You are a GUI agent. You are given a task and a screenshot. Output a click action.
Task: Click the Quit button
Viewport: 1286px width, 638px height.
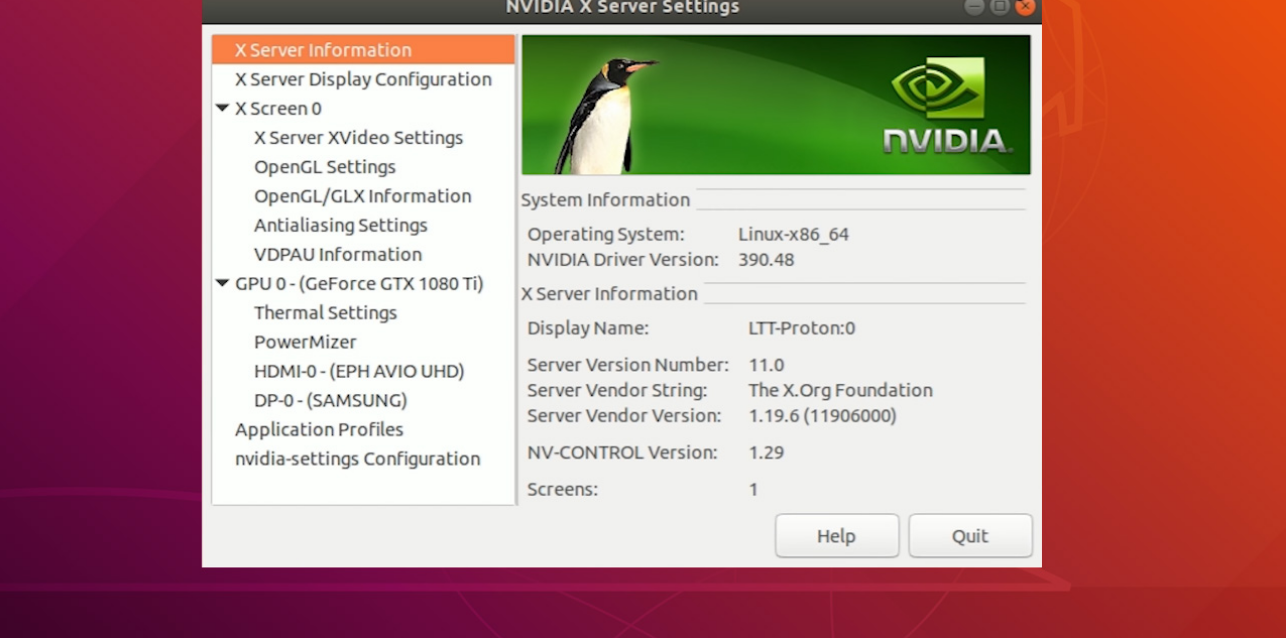[x=970, y=536]
